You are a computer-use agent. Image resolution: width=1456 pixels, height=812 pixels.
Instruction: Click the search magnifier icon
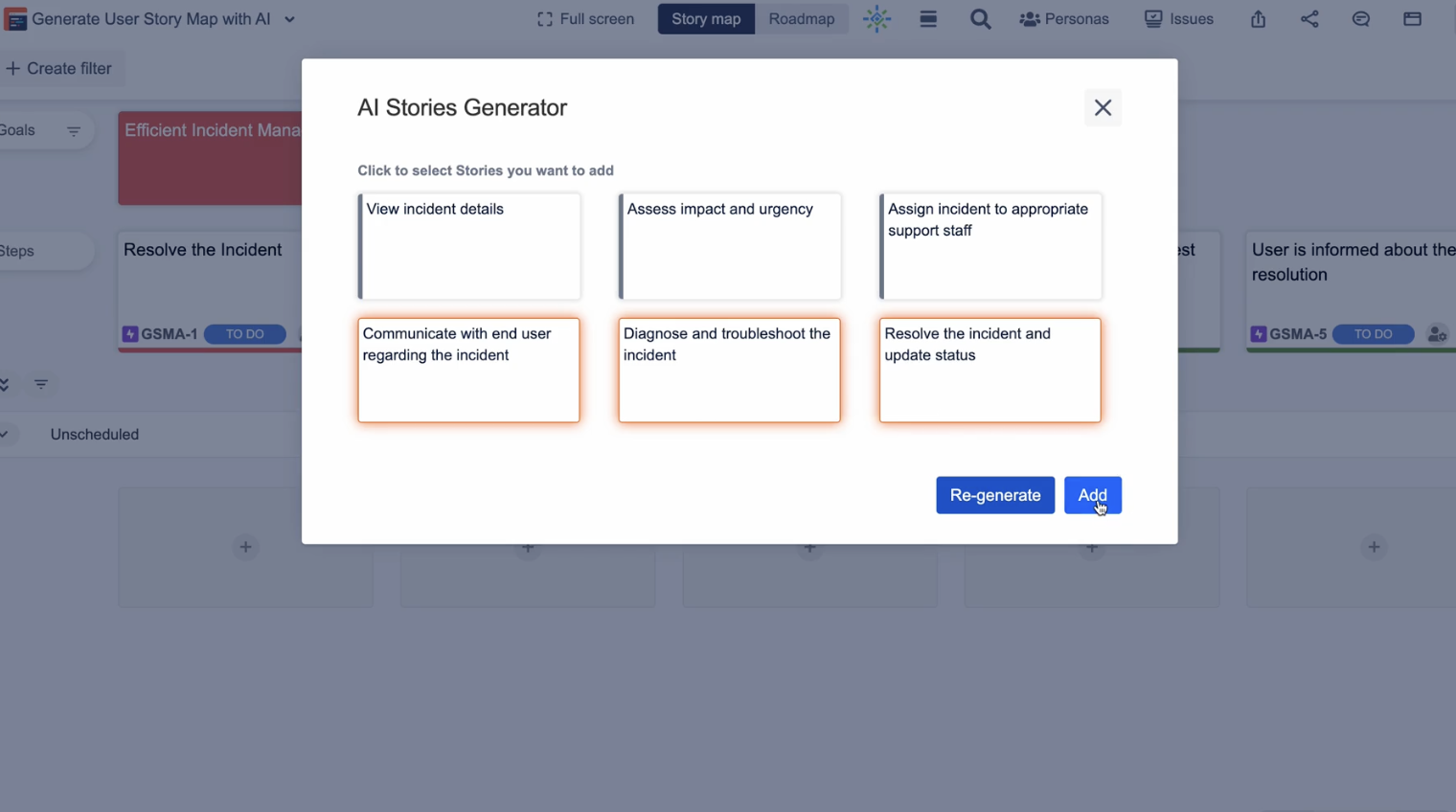980,19
